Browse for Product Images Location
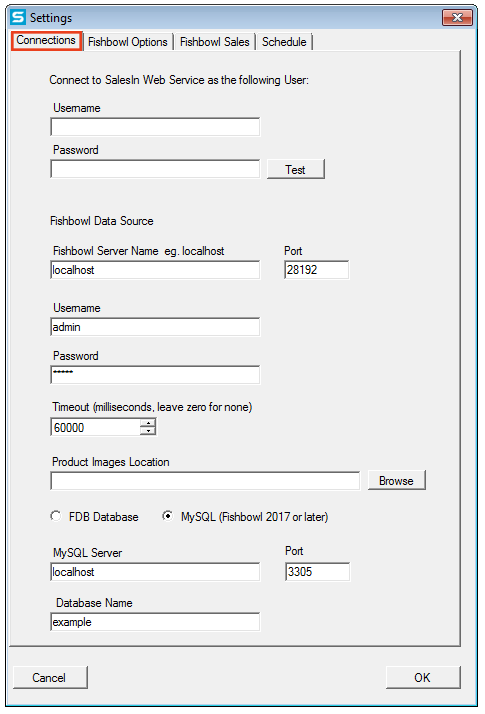 [396, 480]
